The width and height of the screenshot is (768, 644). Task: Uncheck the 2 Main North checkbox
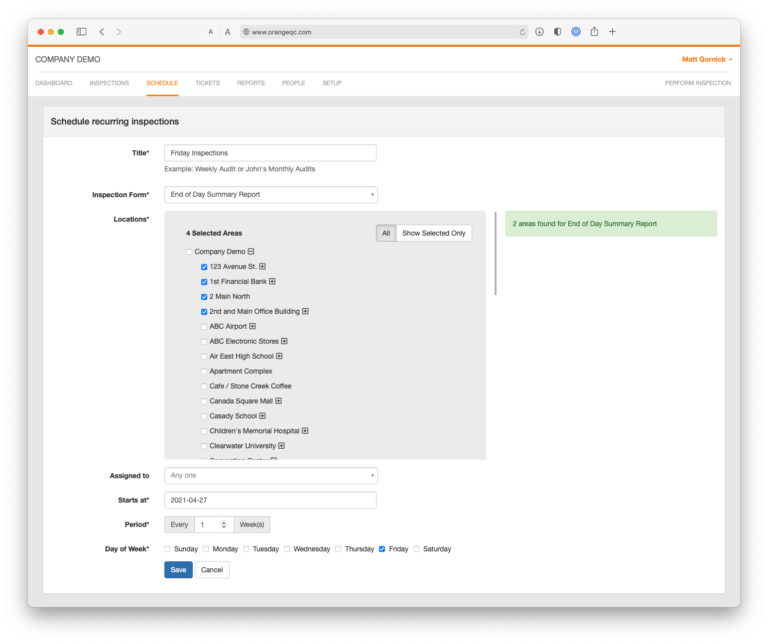click(x=204, y=297)
